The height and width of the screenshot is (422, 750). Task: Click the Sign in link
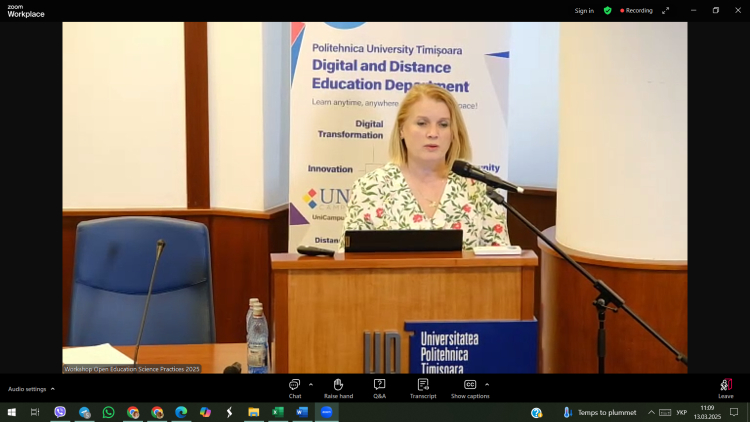click(584, 11)
